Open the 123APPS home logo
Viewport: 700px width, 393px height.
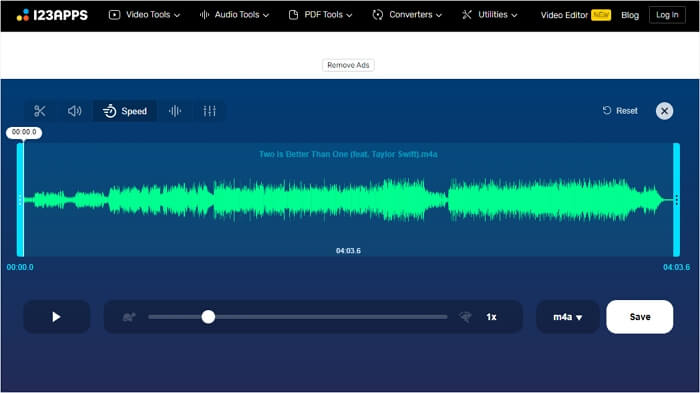click(52, 15)
